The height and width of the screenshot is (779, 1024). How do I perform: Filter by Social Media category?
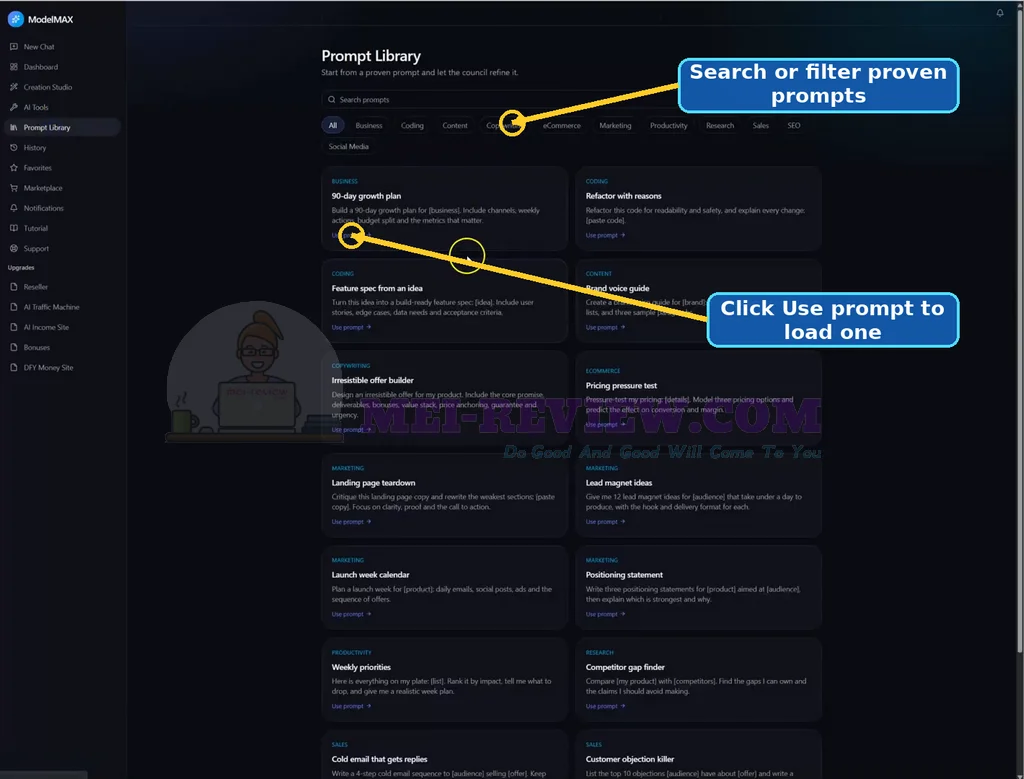point(349,146)
